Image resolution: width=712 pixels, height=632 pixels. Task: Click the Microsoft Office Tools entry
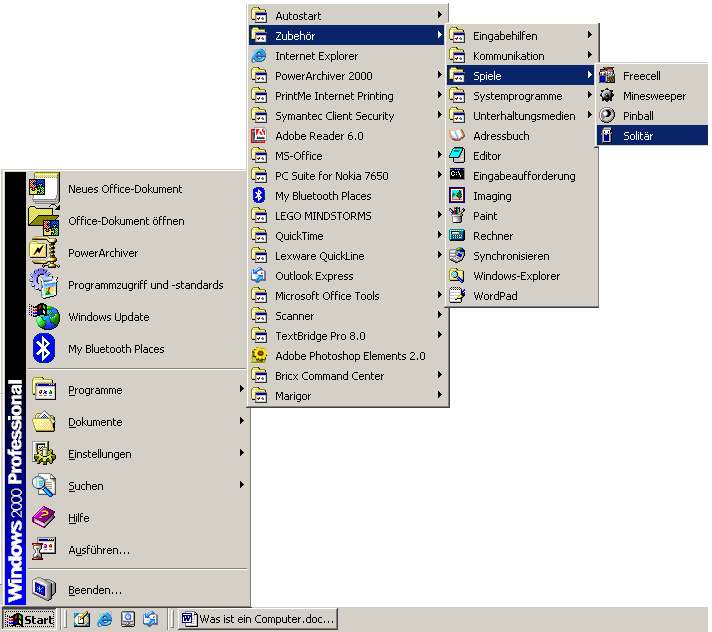pos(347,295)
